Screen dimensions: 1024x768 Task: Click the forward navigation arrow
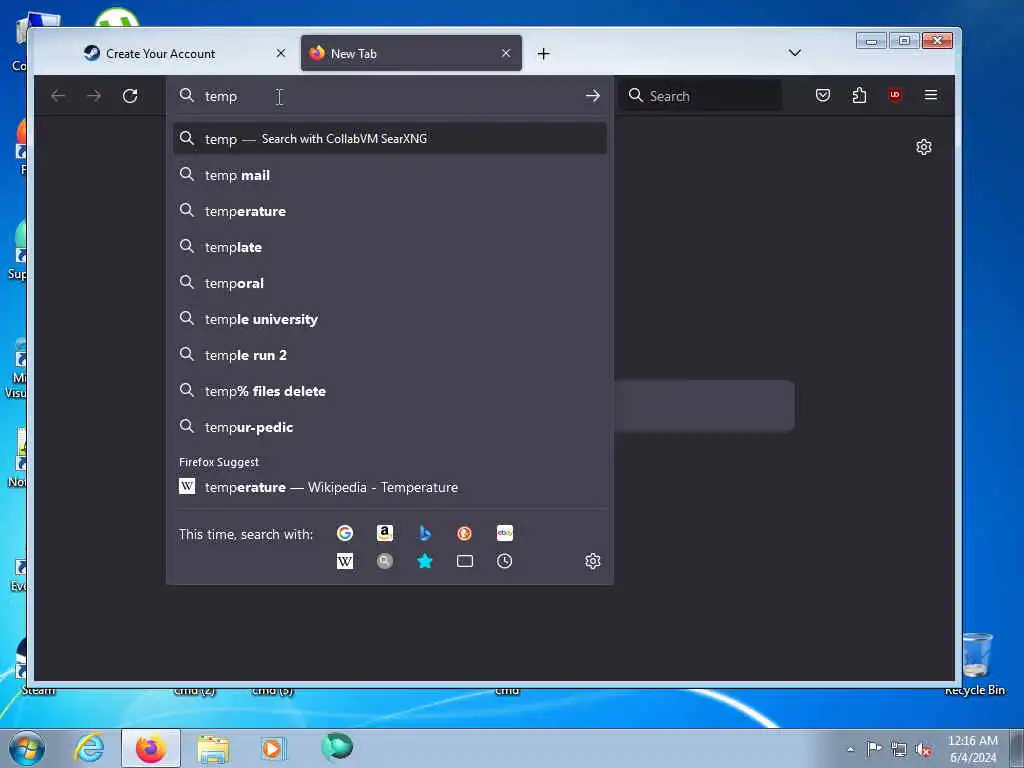(x=94, y=96)
